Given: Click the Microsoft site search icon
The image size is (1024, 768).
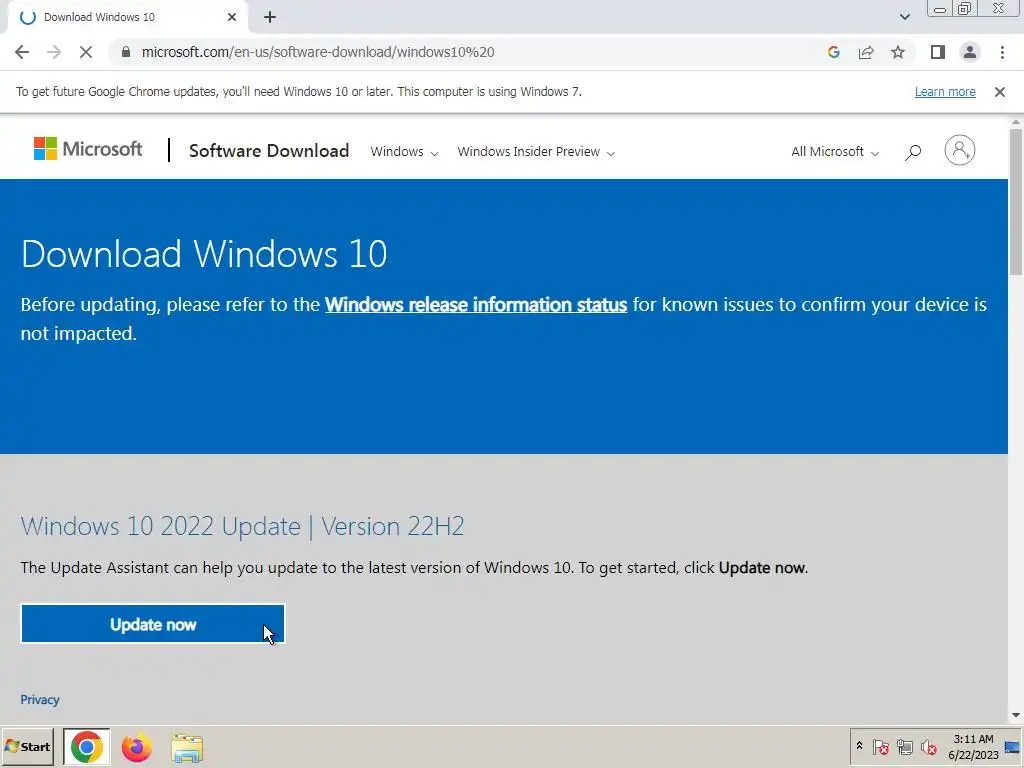Looking at the screenshot, I should click(x=913, y=152).
